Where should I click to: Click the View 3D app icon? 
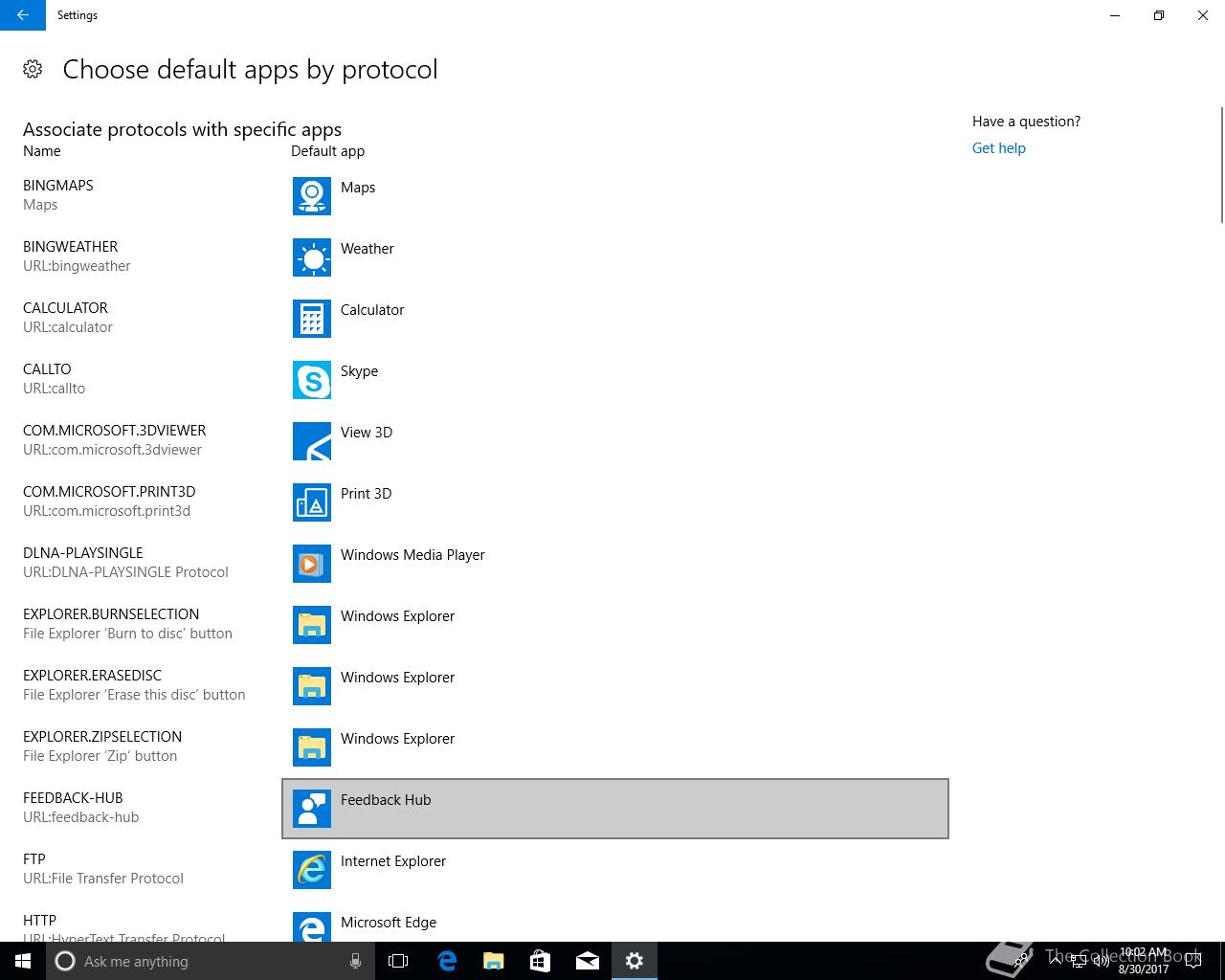[312, 441]
